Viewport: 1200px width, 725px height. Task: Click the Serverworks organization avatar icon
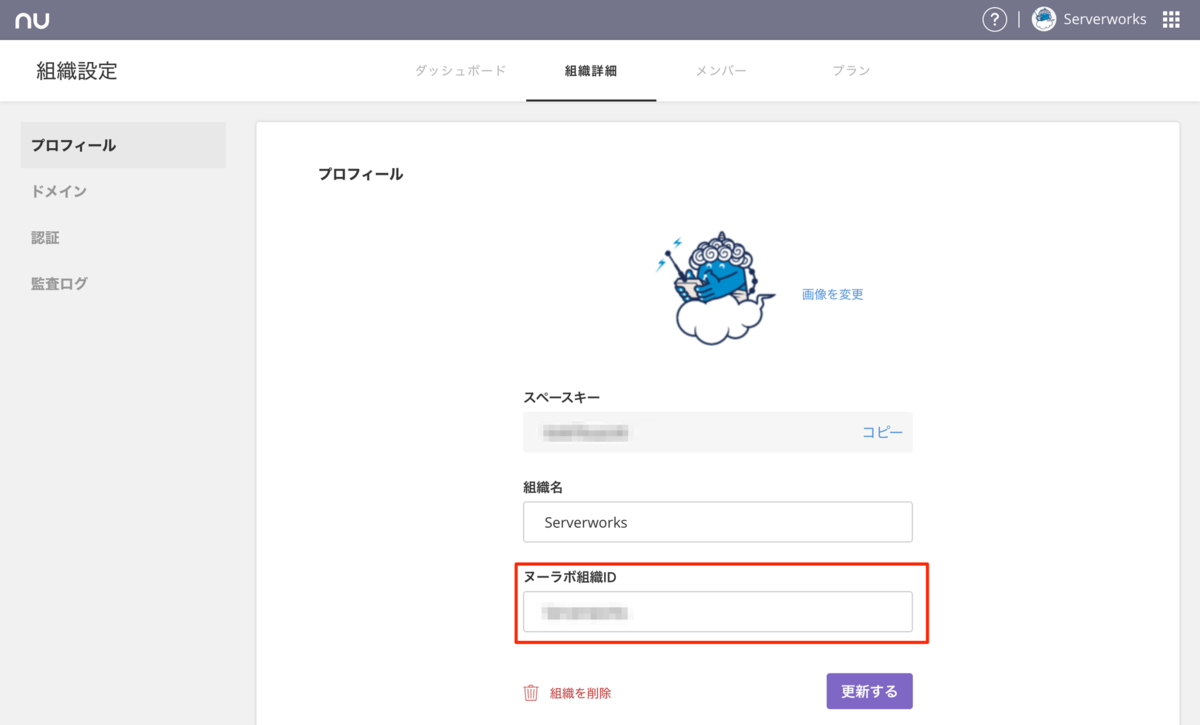(1042, 18)
